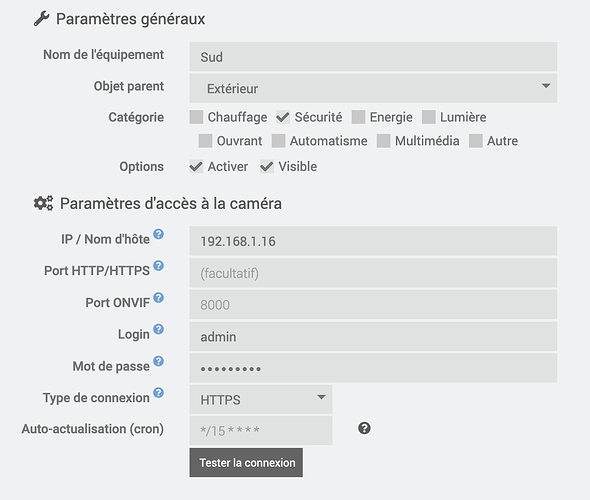Image resolution: width=590 pixels, height=500 pixels.
Task: Toggle the Activer option checkbox
Action: point(196,166)
